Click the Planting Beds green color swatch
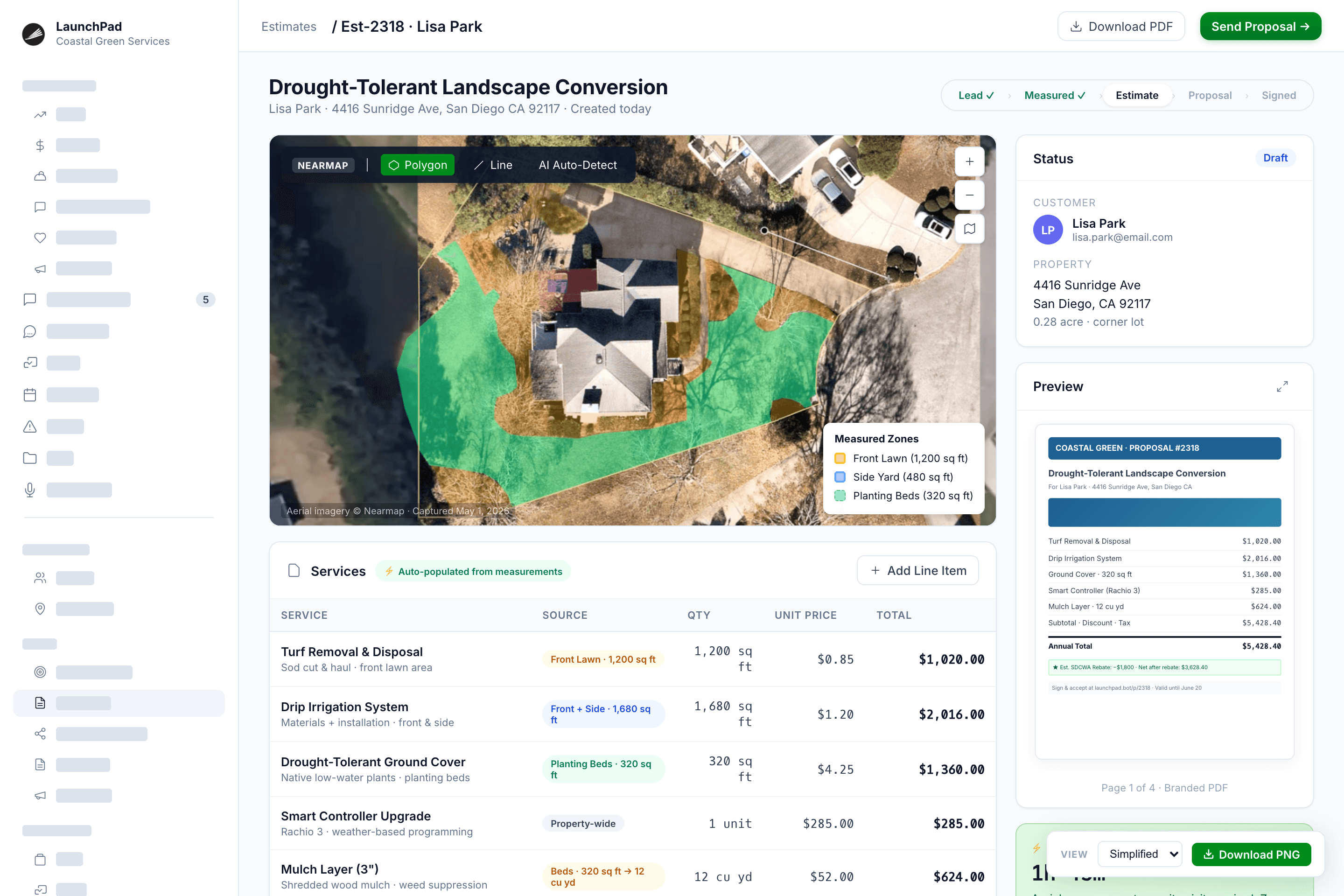 click(x=840, y=496)
